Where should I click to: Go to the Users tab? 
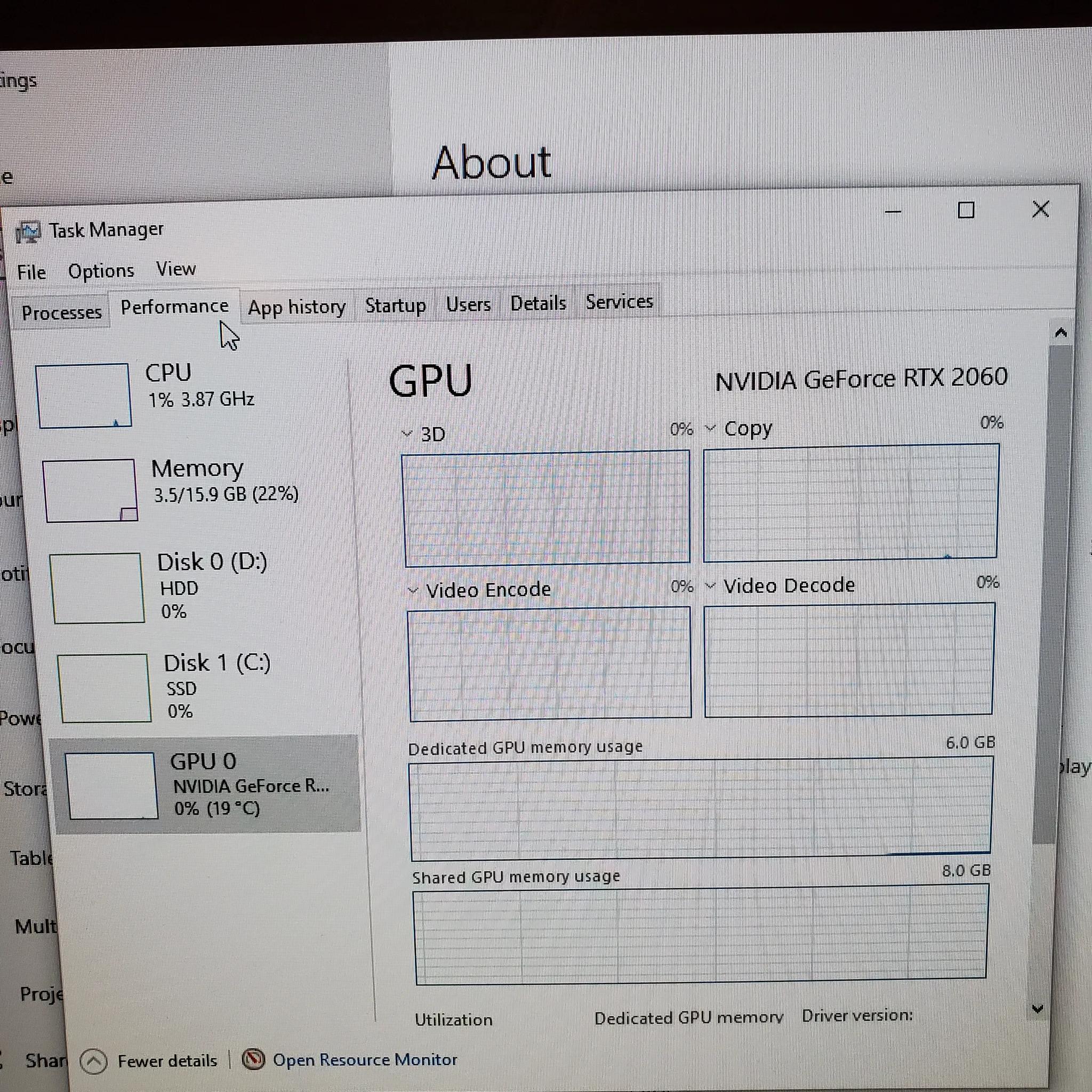[x=469, y=304]
